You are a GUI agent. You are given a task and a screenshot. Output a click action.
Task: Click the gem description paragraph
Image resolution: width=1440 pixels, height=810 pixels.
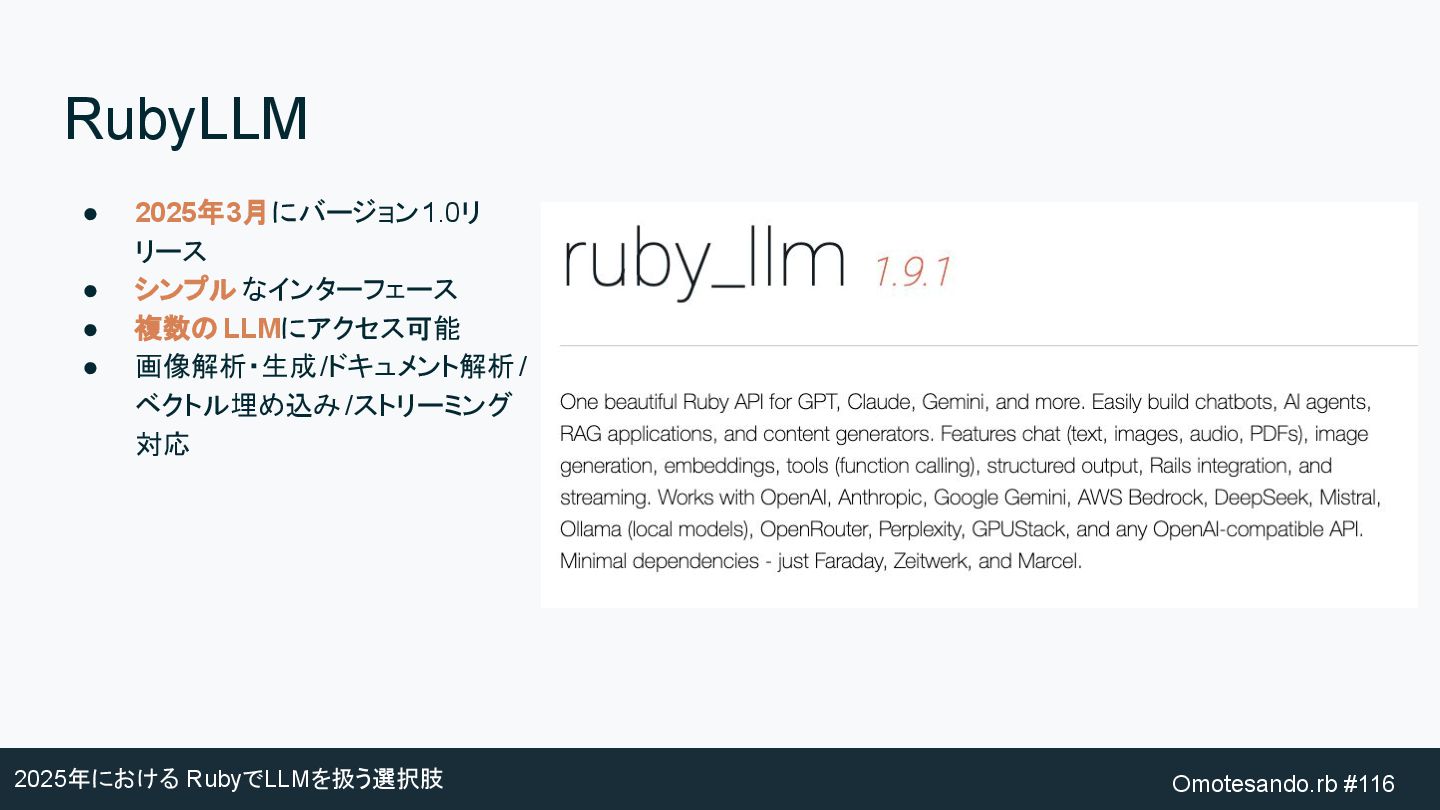970,481
